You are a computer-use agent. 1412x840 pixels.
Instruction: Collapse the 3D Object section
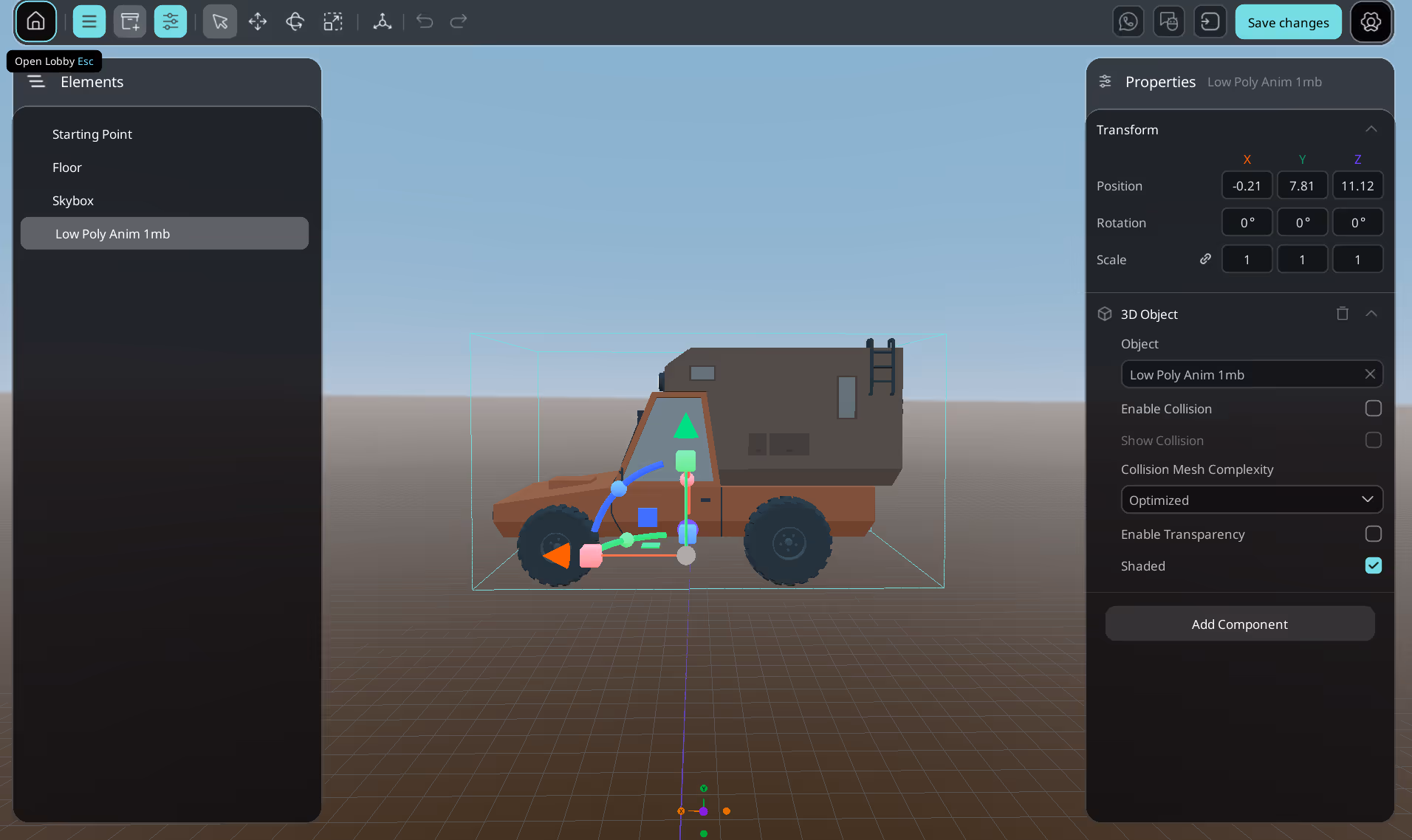coord(1371,314)
